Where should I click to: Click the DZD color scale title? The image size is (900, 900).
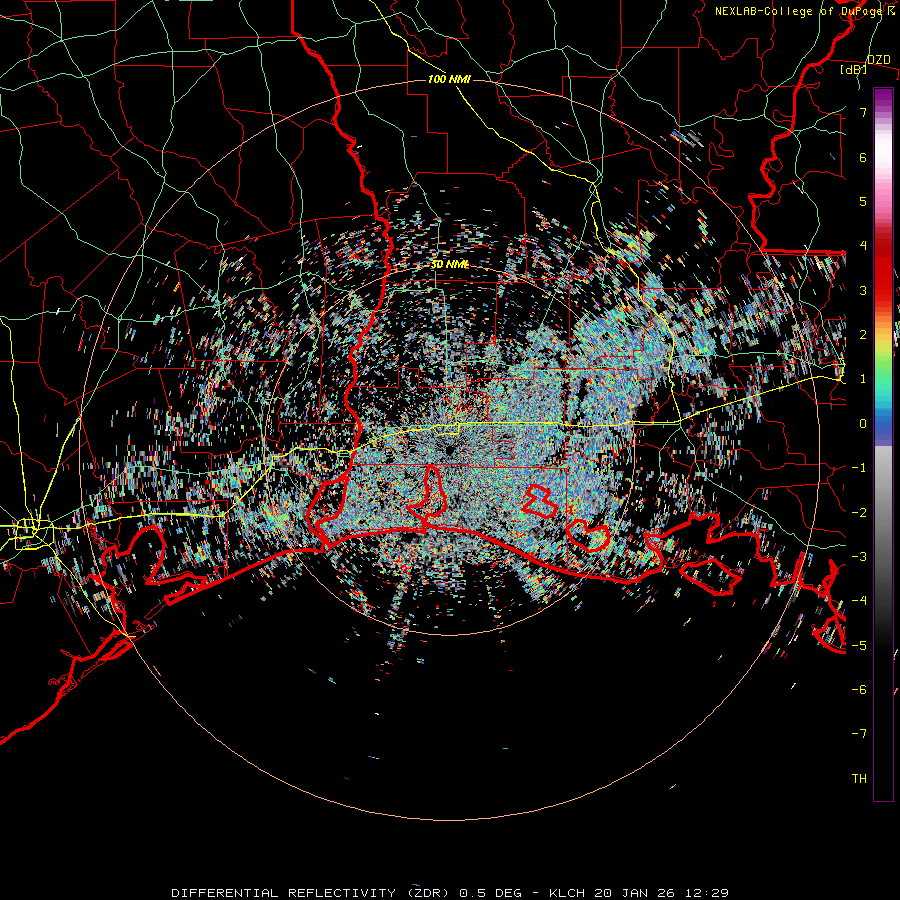pyautogui.click(x=878, y=60)
